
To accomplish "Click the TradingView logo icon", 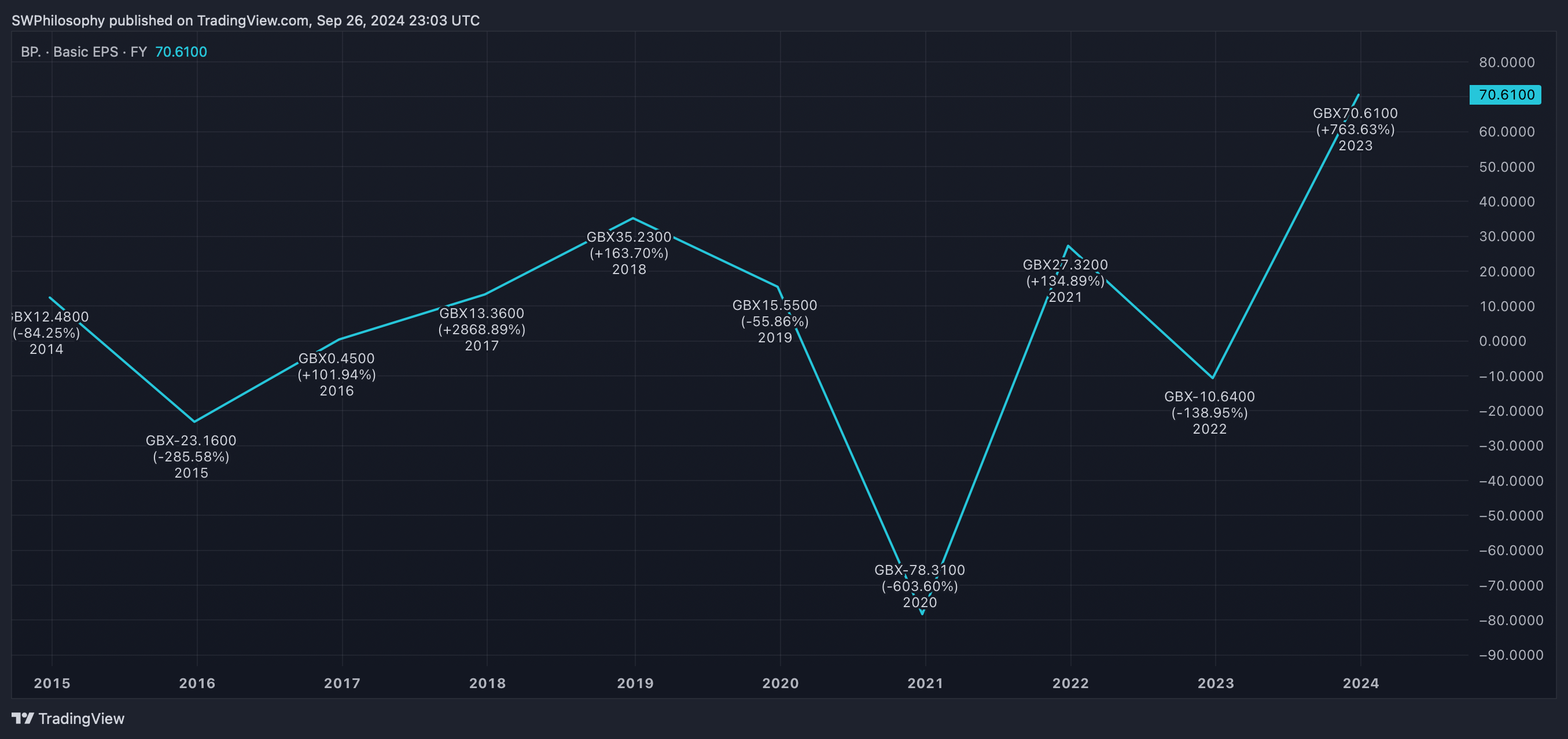I will coord(23,718).
